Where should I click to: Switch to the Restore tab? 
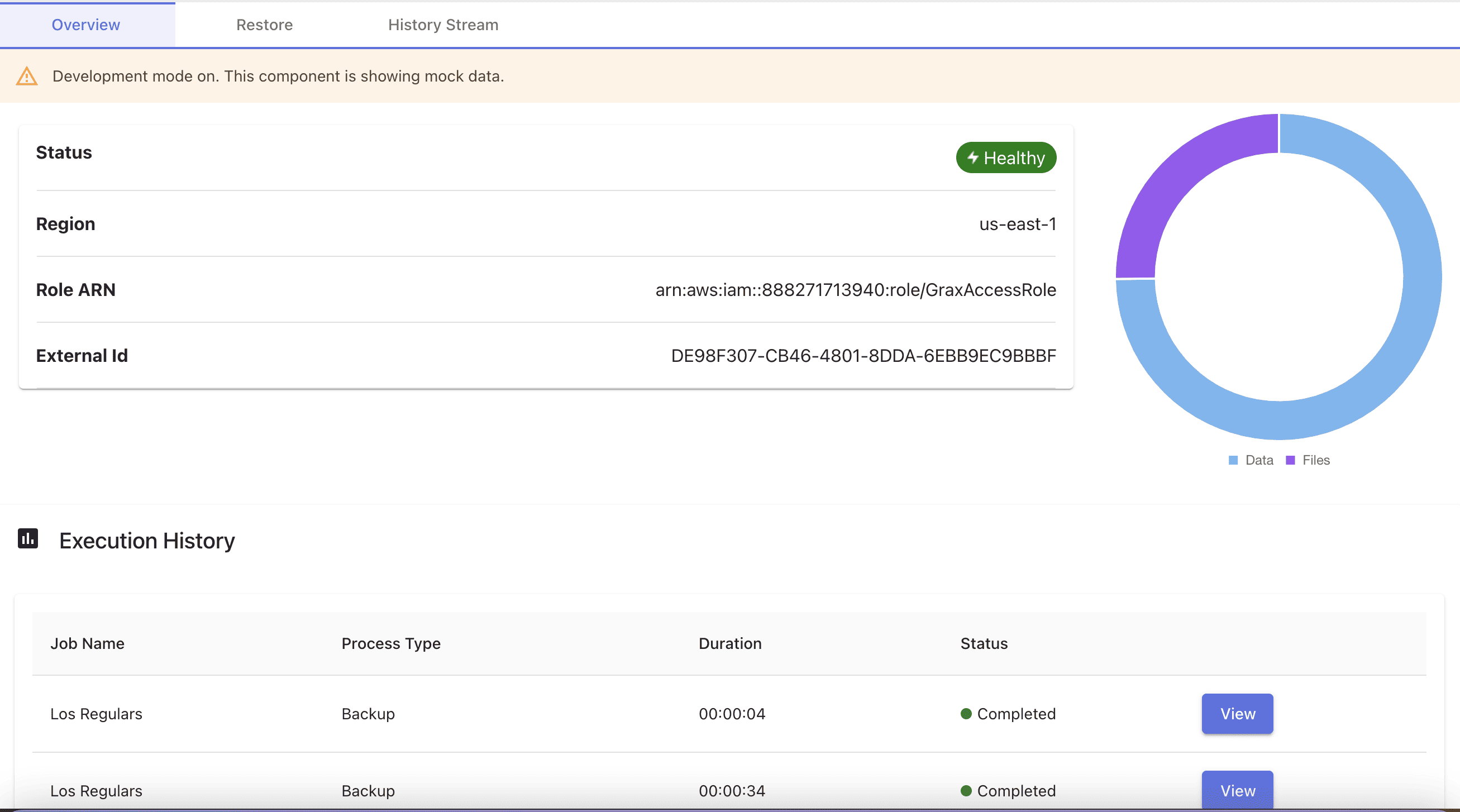pos(264,25)
